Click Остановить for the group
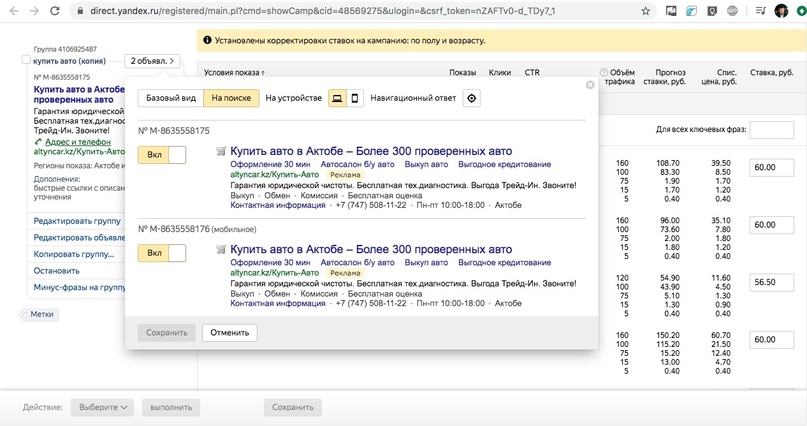 (57, 271)
